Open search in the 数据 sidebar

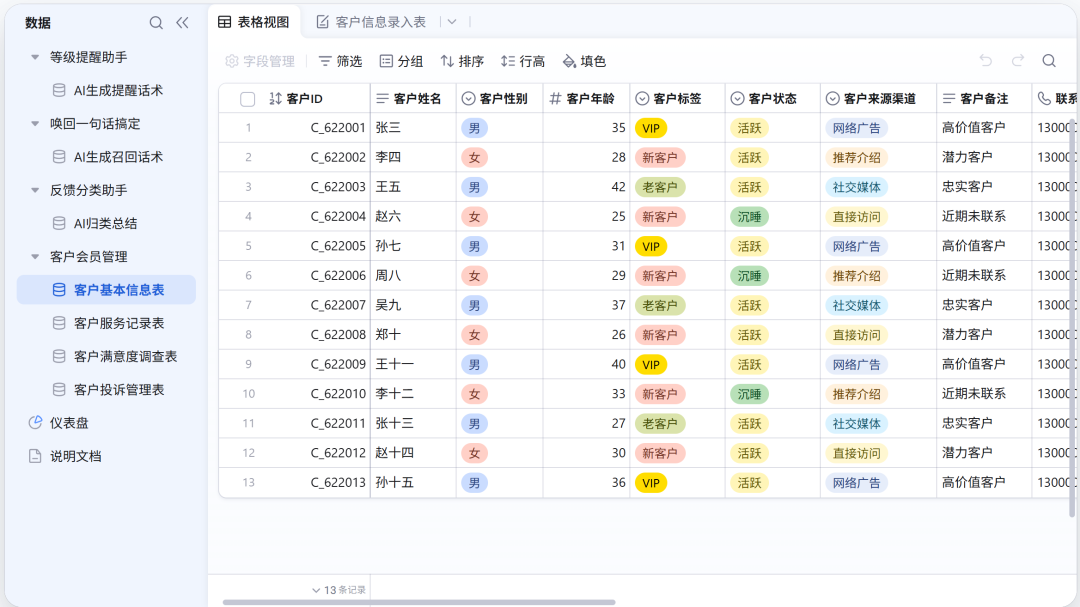click(156, 23)
